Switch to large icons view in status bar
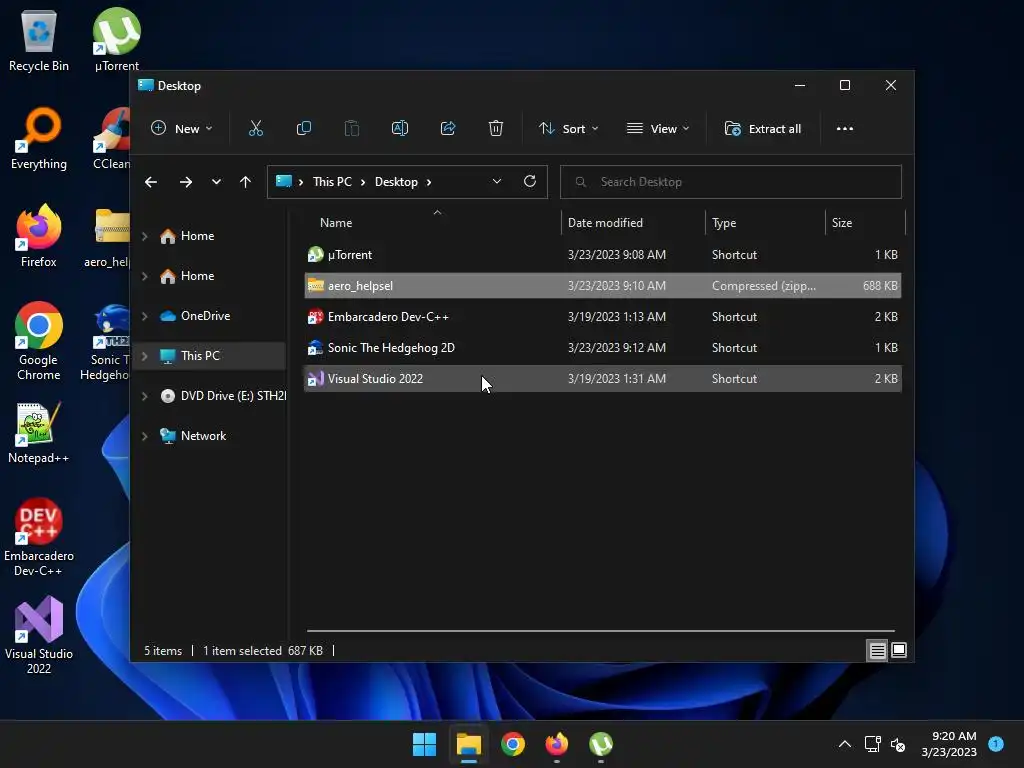Viewport: 1024px width, 768px height. pos(899,650)
